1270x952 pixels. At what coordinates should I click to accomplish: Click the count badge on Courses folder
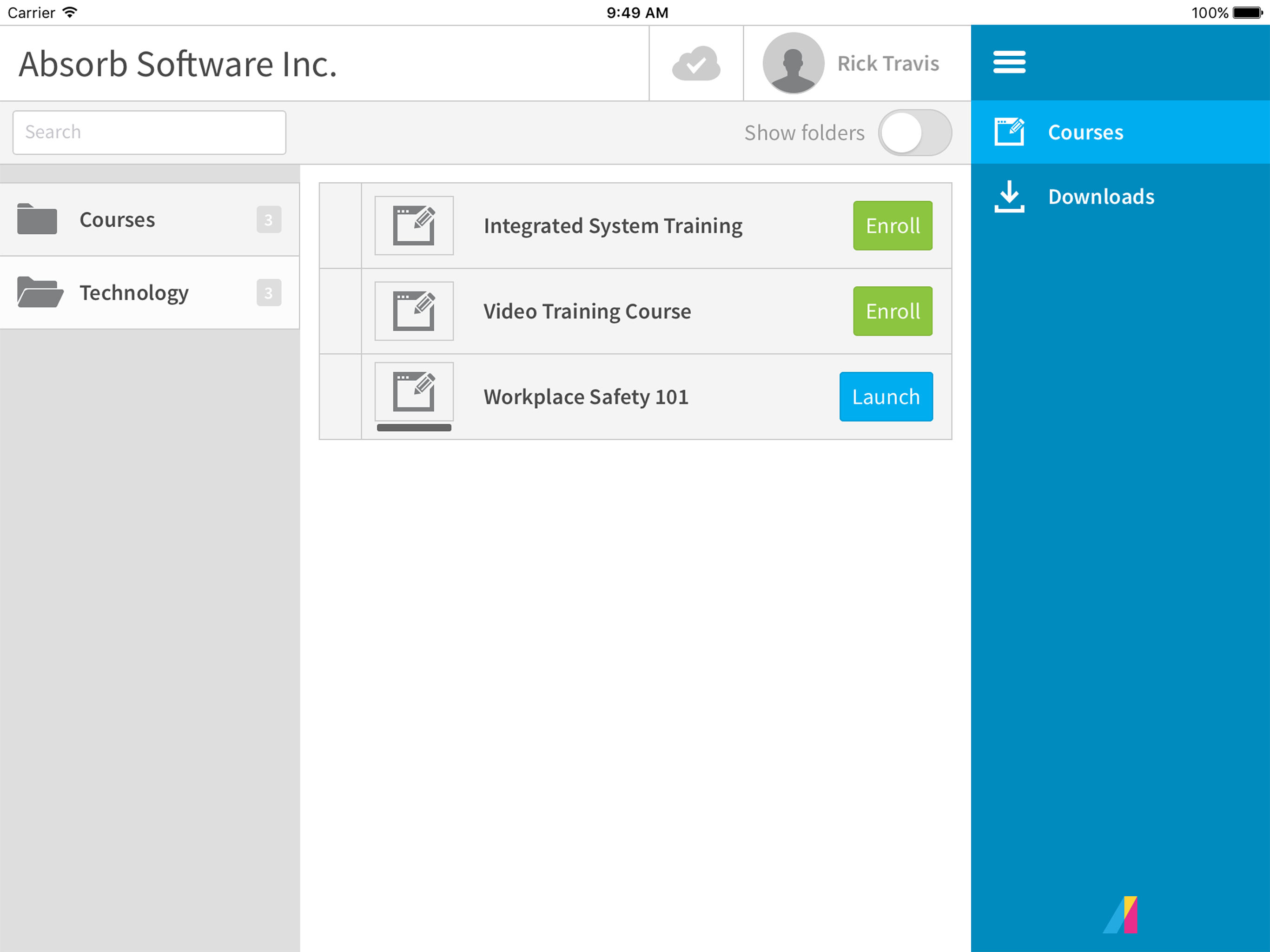269,219
